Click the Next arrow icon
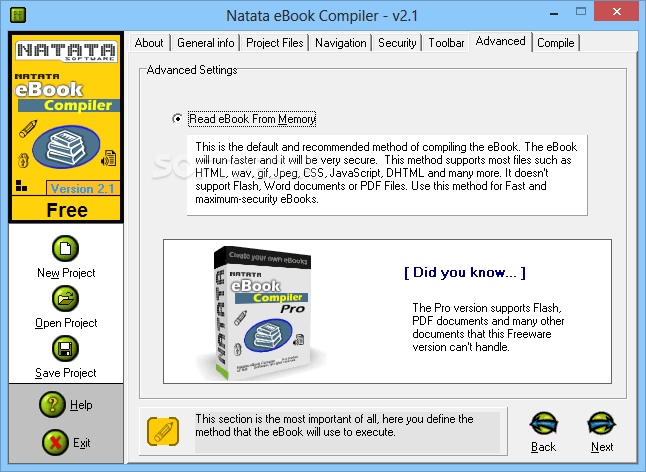The height and width of the screenshot is (472, 646). [602, 423]
